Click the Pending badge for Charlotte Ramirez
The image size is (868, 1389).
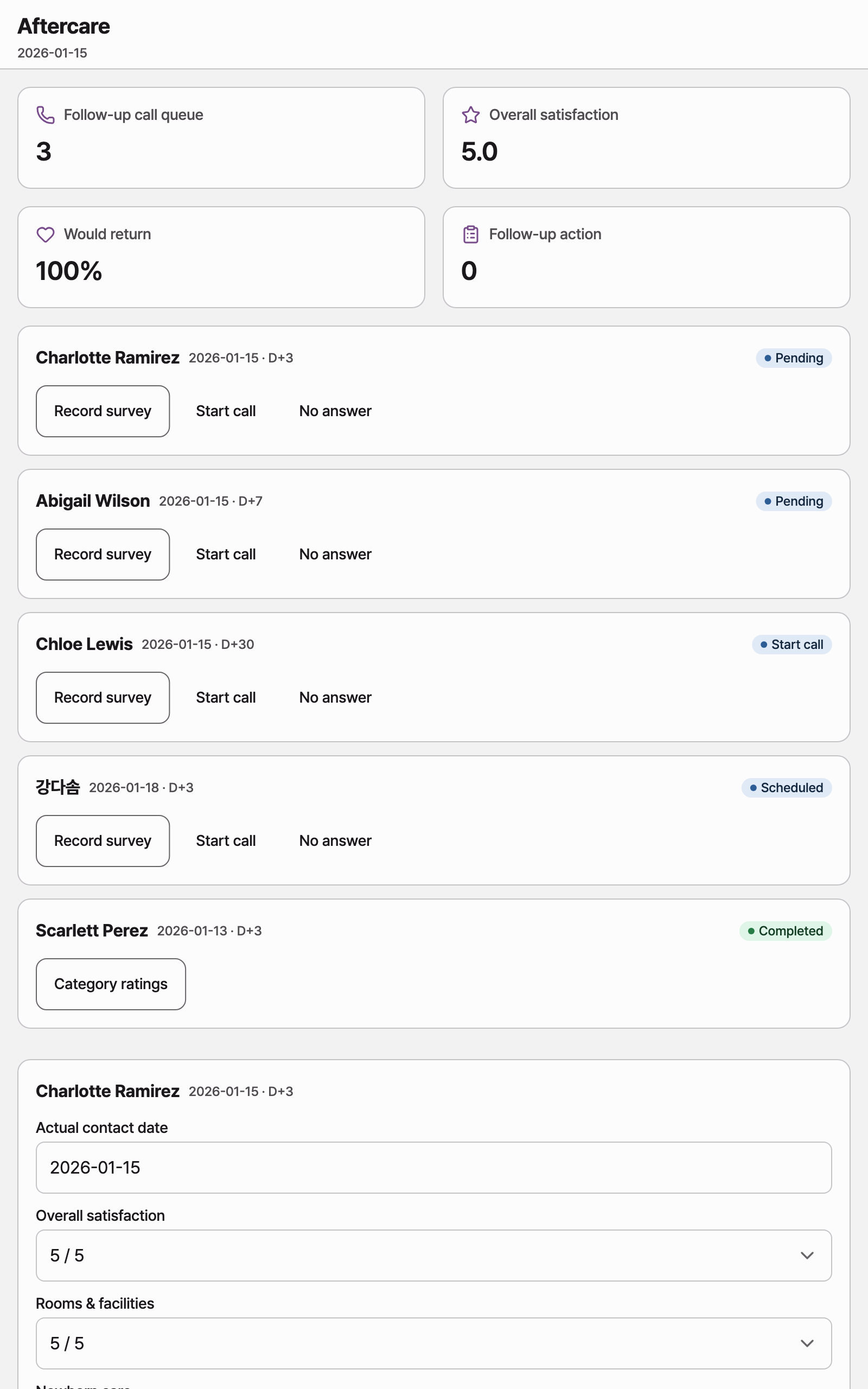tap(793, 358)
